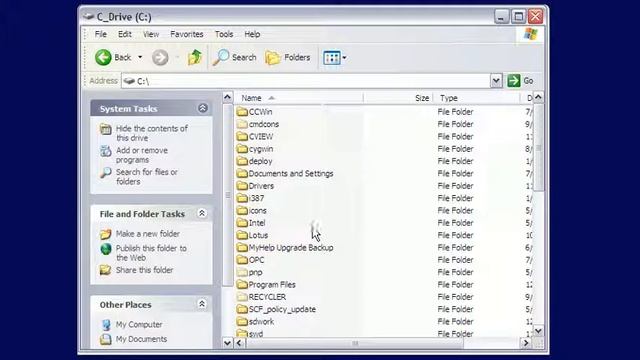This screenshot has height=360, width=640.
Task: Click the file list scroll down arrow
Action: [538, 331]
